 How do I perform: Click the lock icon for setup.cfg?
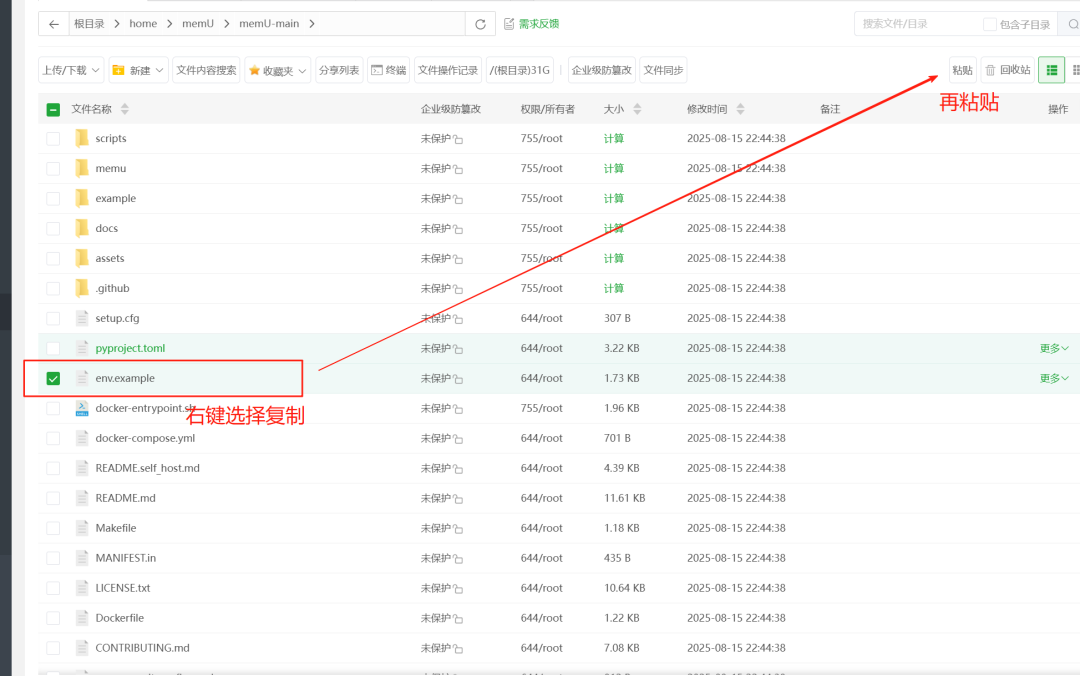pos(458,320)
